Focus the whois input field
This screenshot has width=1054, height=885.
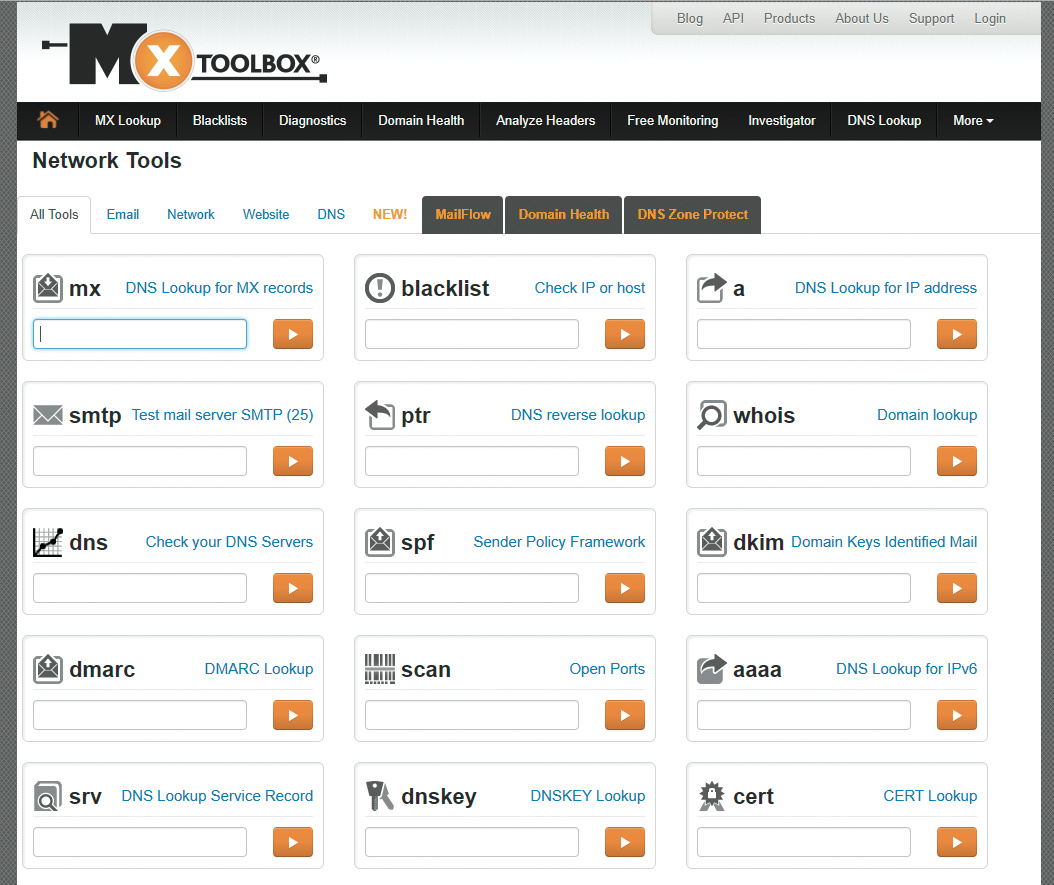[x=804, y=461]
